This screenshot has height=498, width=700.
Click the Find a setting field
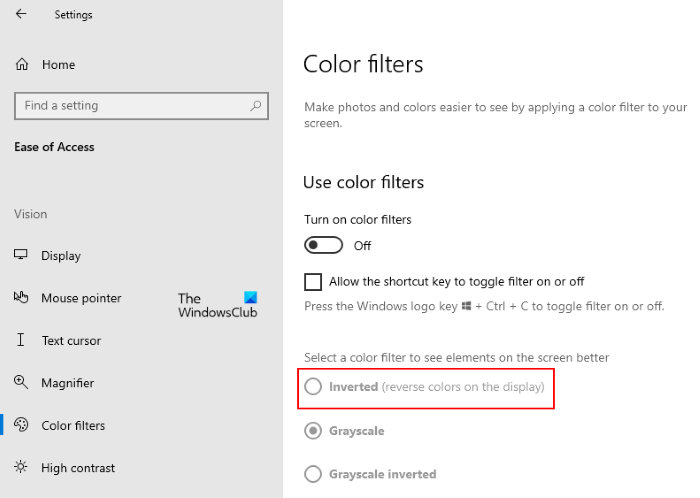(130, 105)
